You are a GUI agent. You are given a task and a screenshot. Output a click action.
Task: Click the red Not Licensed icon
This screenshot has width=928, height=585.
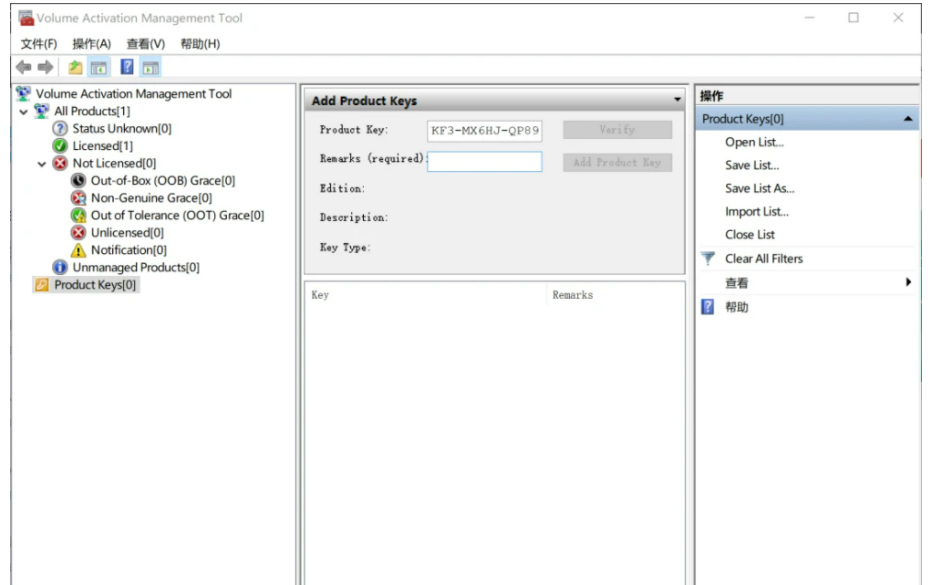click(x=60, y=163)
